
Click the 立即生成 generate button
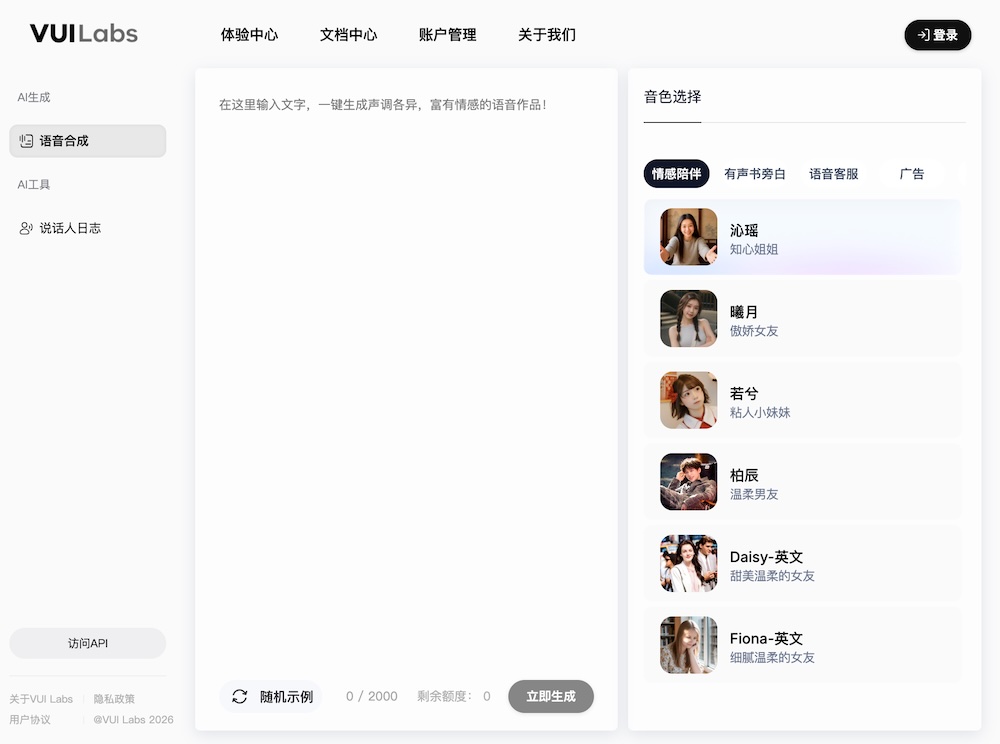point(551,696)
